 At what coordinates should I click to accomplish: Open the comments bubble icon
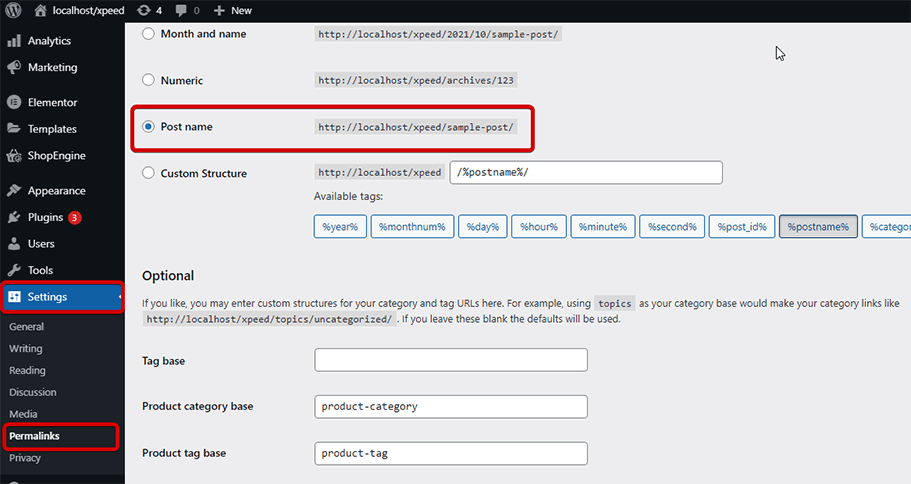pyautogui.click(x=182, y=10)
